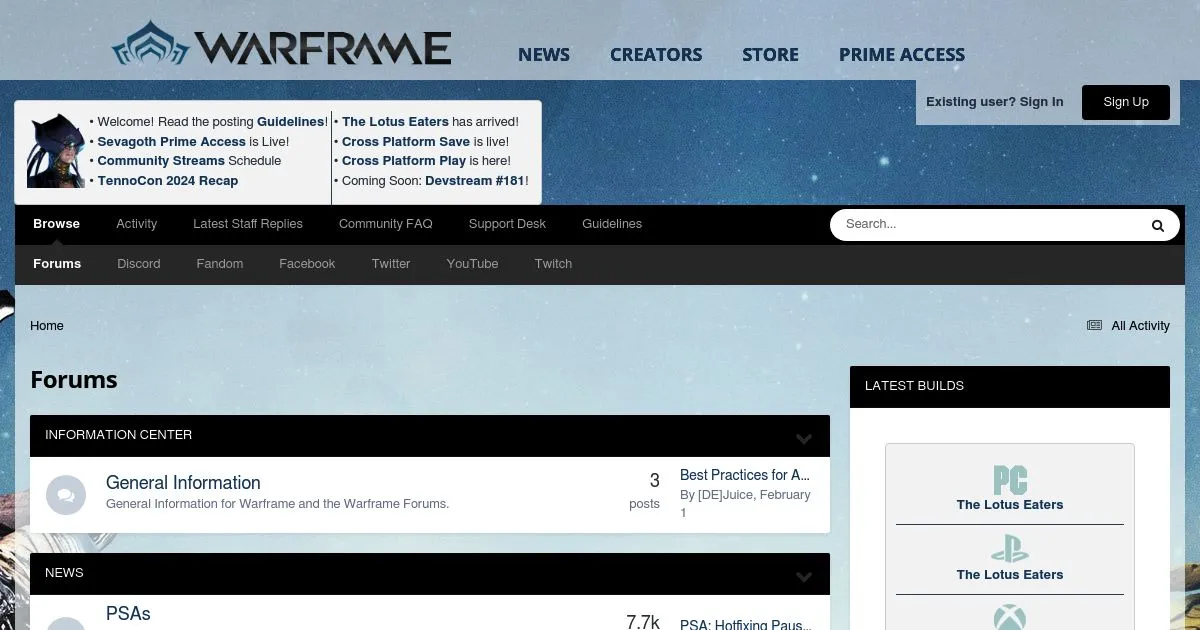Viewport: 1200px width, 630px height.
Task: Open the Cross Platform Save link
Action: click(406, 142)
